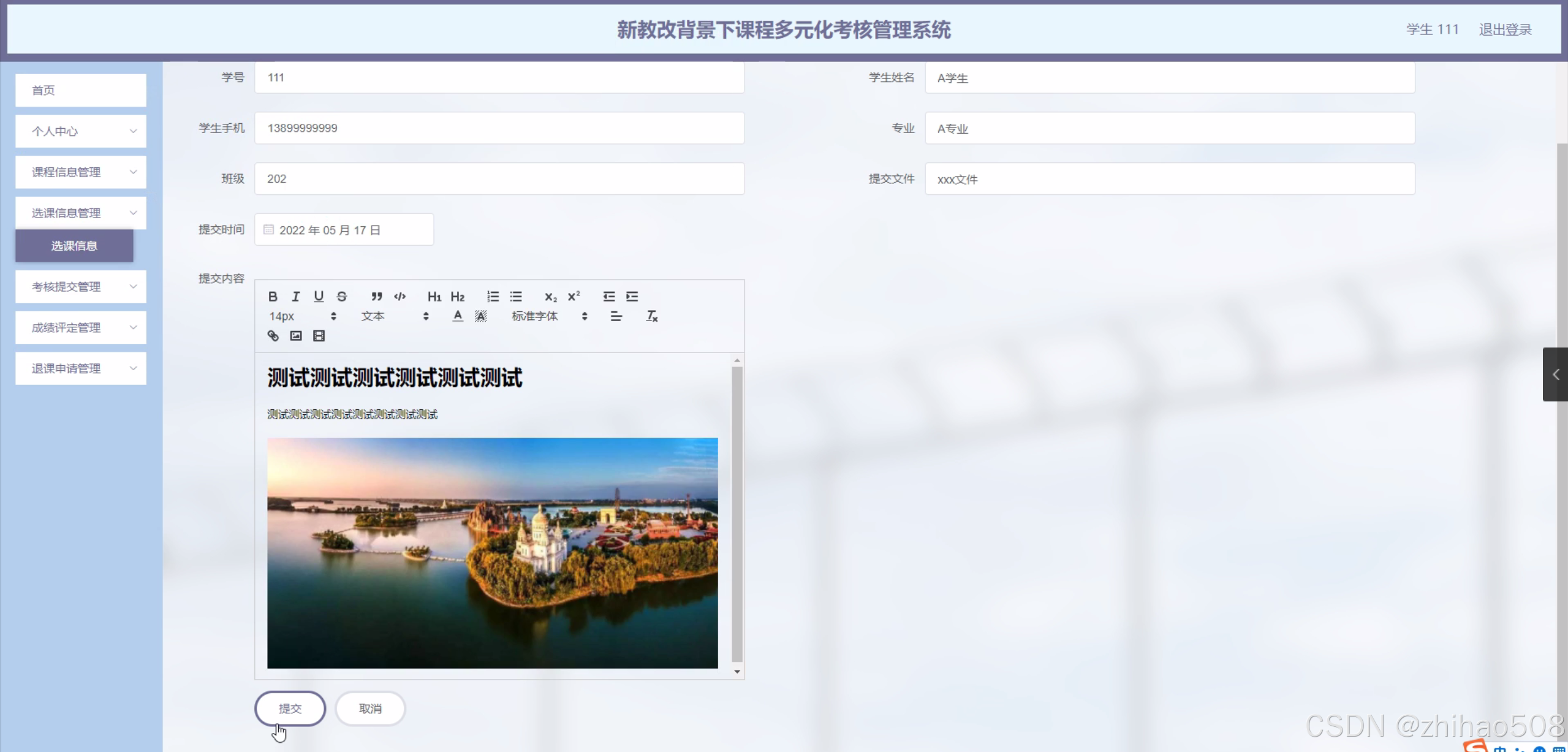The image size is (1568, 752).
Task: Click the 提交 submit button
Action: point(290,708)
